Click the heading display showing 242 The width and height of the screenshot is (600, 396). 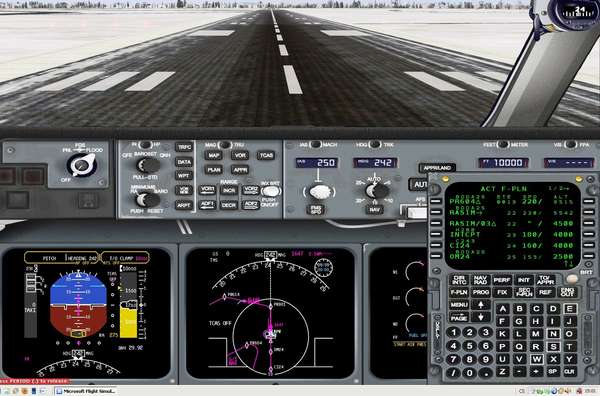click(375, 163)
